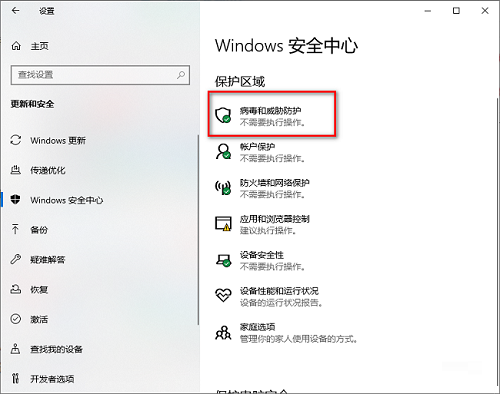Viewport: 500px width, 394px height.
Task: Click the back arrow in title bar
Action: (15, 11)
